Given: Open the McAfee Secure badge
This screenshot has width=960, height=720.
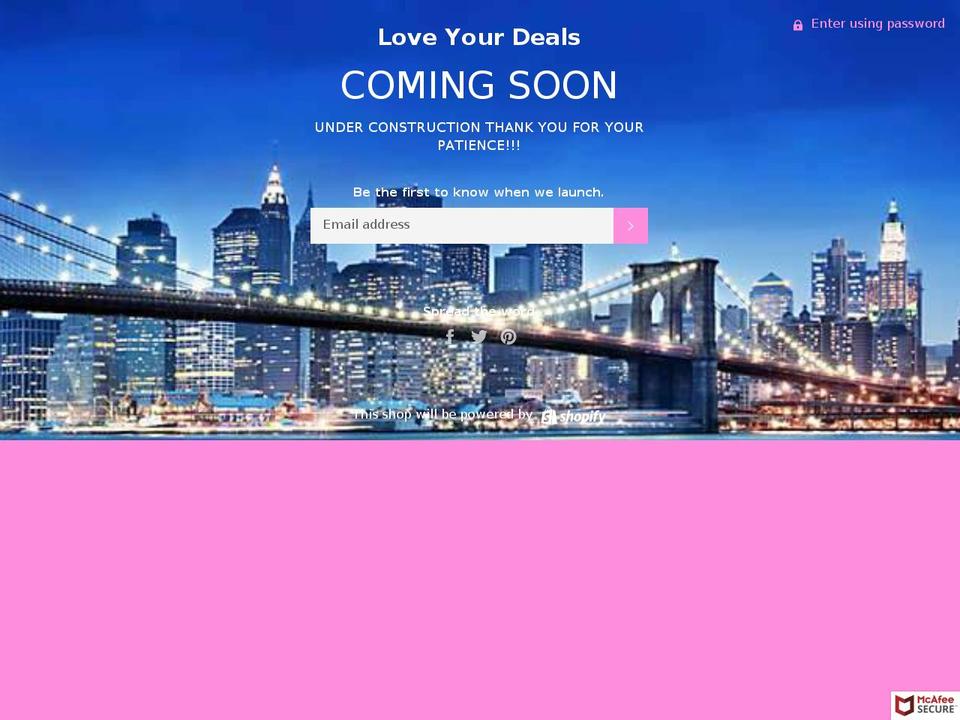Looking at the screenshot, I should (x=926, y=705).
